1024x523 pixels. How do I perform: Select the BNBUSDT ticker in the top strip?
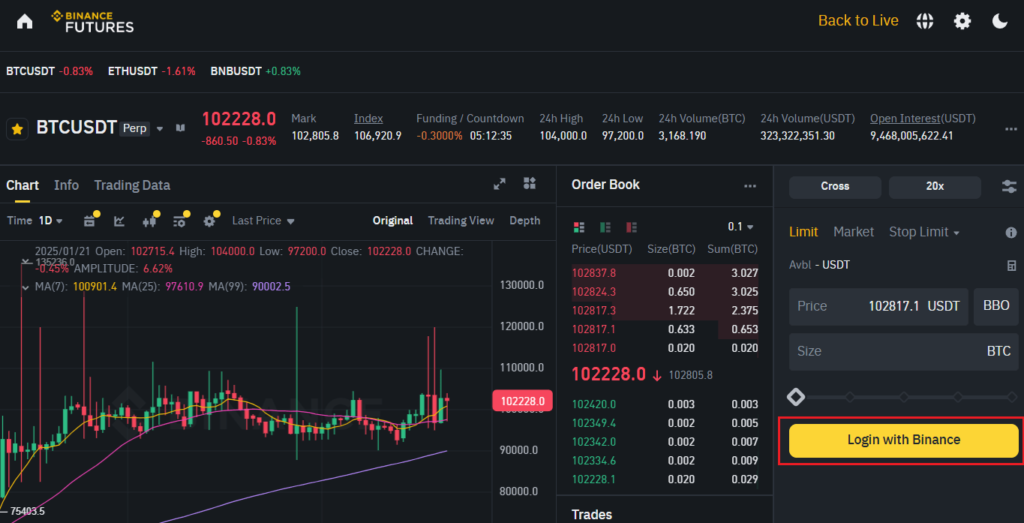click(255, 71)
